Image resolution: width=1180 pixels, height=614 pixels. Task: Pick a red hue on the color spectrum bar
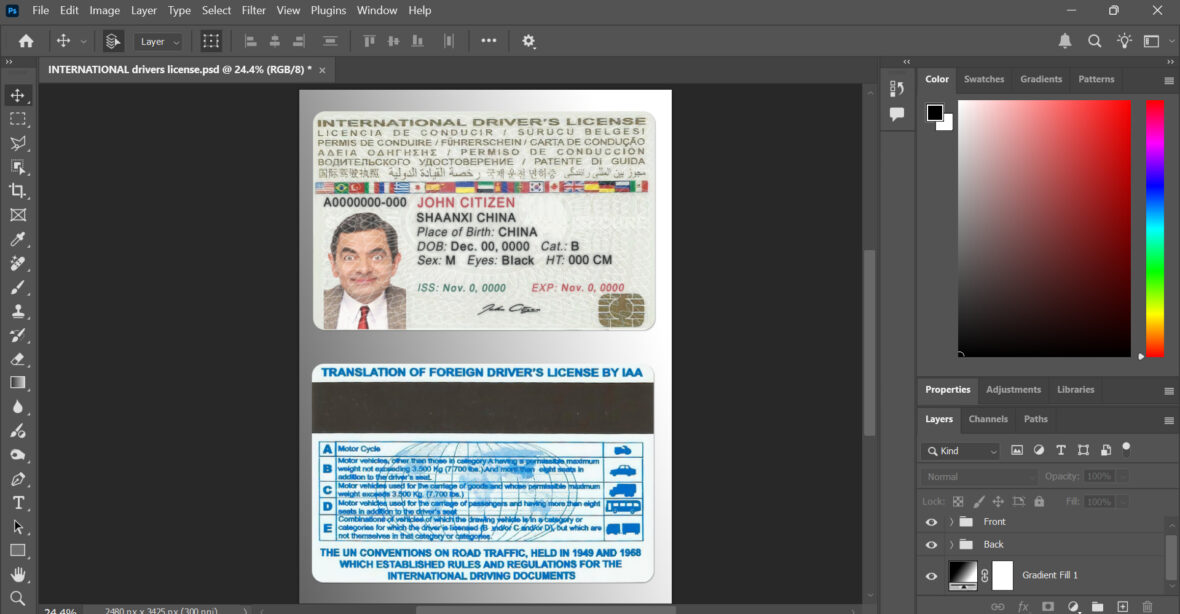pyautogui.click(x=1155, y=105)
